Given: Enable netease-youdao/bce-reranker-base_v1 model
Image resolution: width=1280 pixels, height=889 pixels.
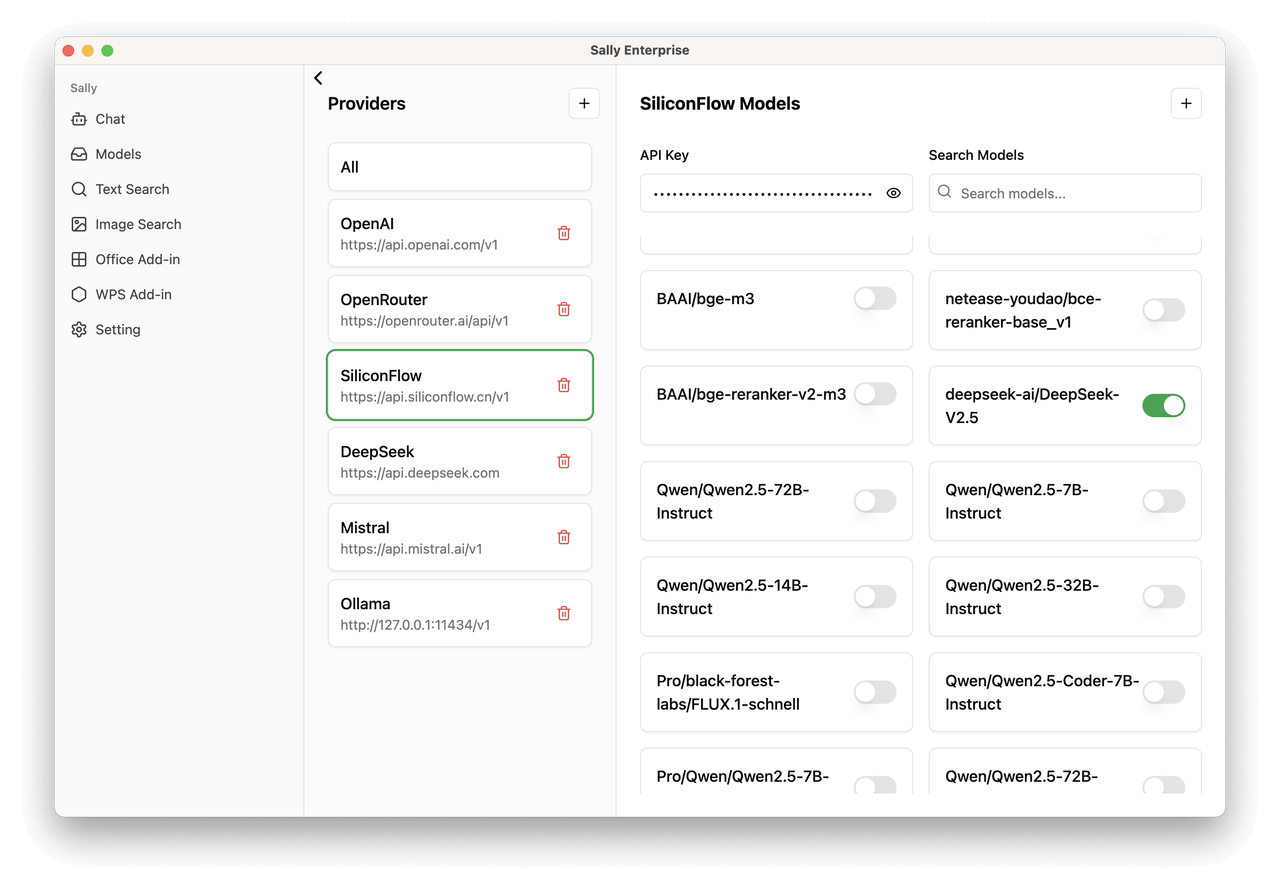Looking at the screenshot, I should (x=1164, y=310).
